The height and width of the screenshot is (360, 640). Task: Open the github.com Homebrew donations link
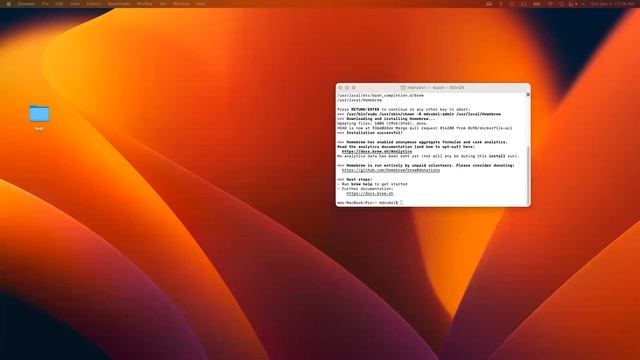click(391, 170)
